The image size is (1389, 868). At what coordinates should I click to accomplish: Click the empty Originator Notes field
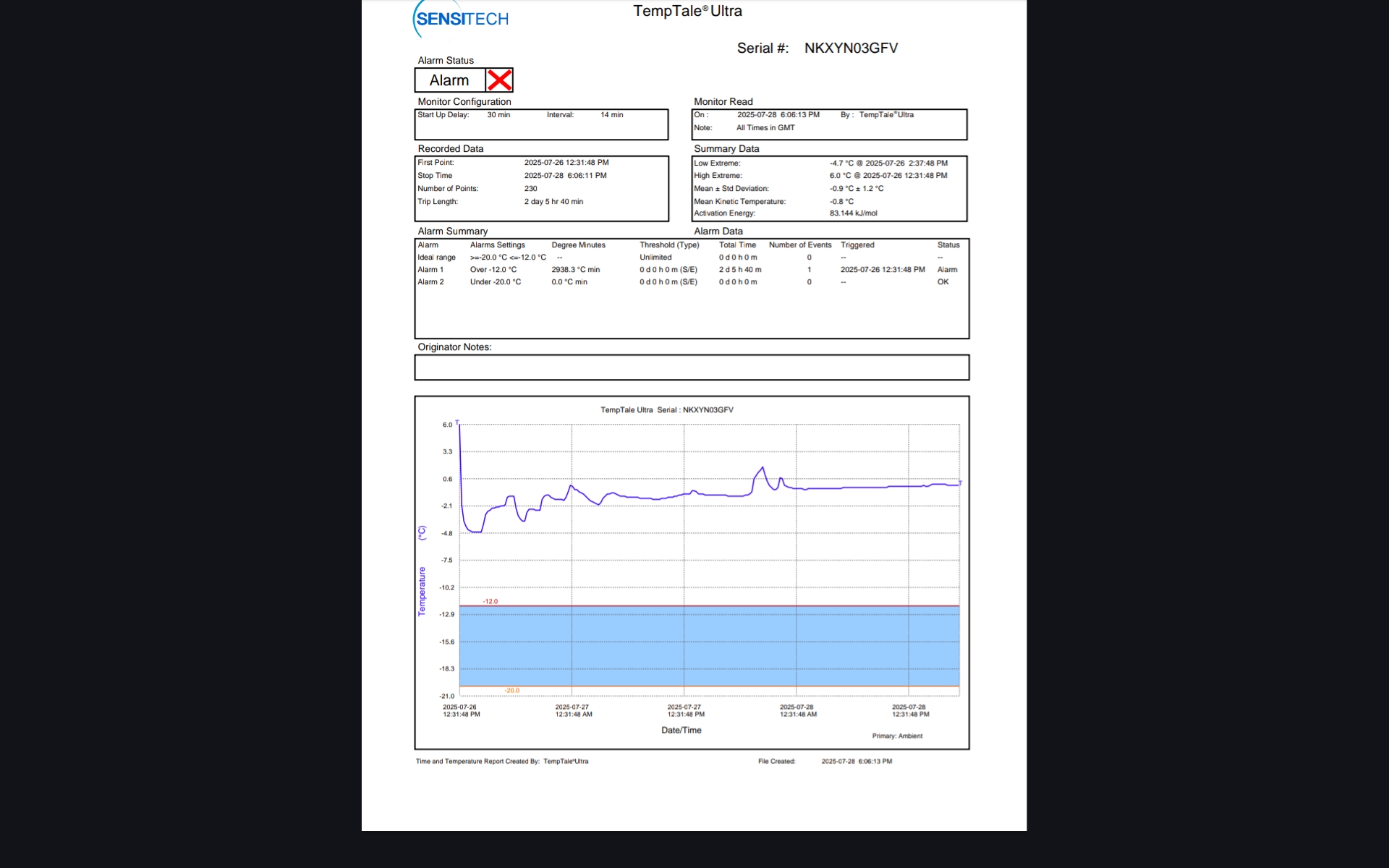(x=691, y=367)
